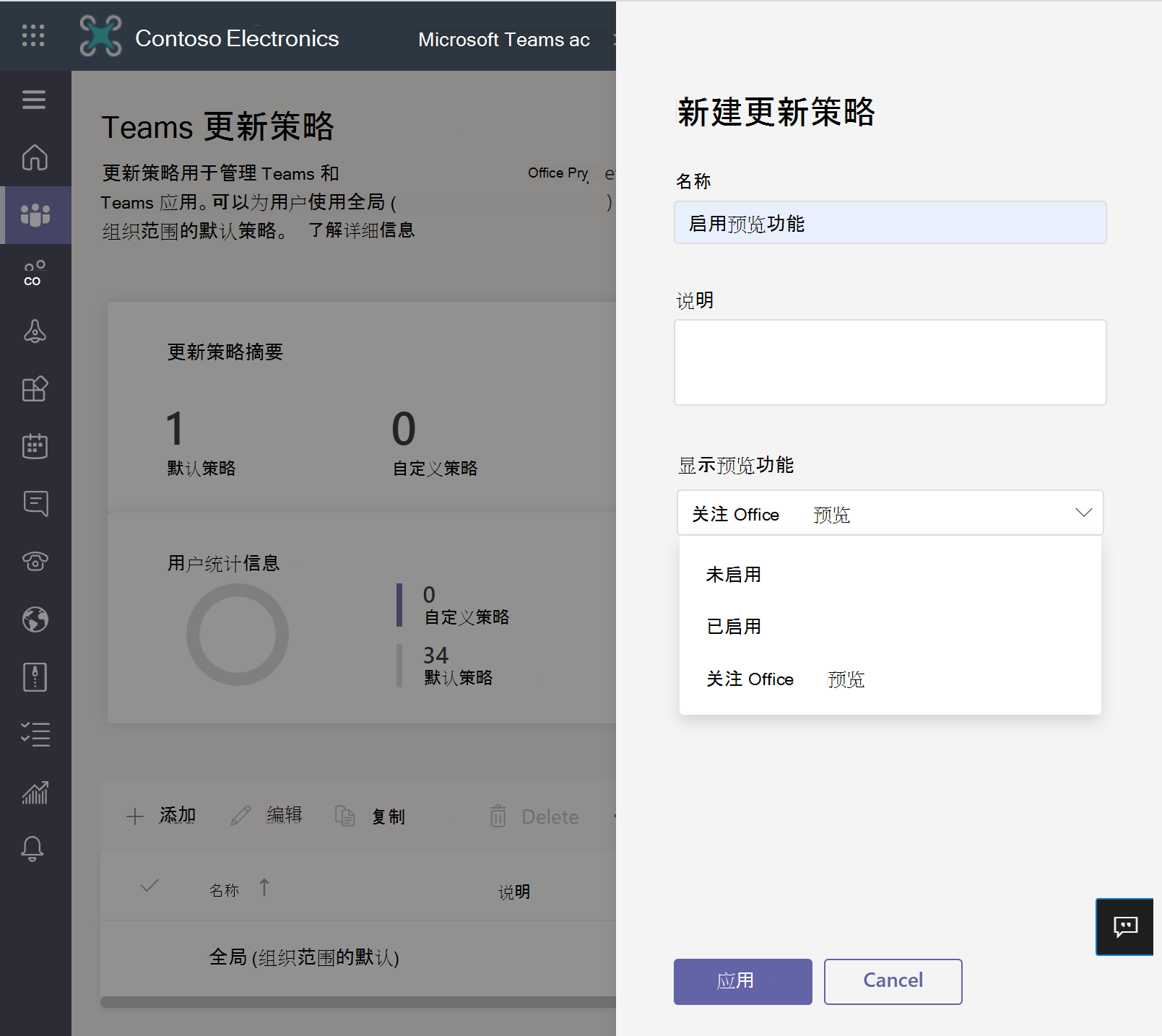Click the Microsoft Teams admin center title
Image resolution: width=1162 pixels, height=1036 pixels.
click(x=504, y=39)
